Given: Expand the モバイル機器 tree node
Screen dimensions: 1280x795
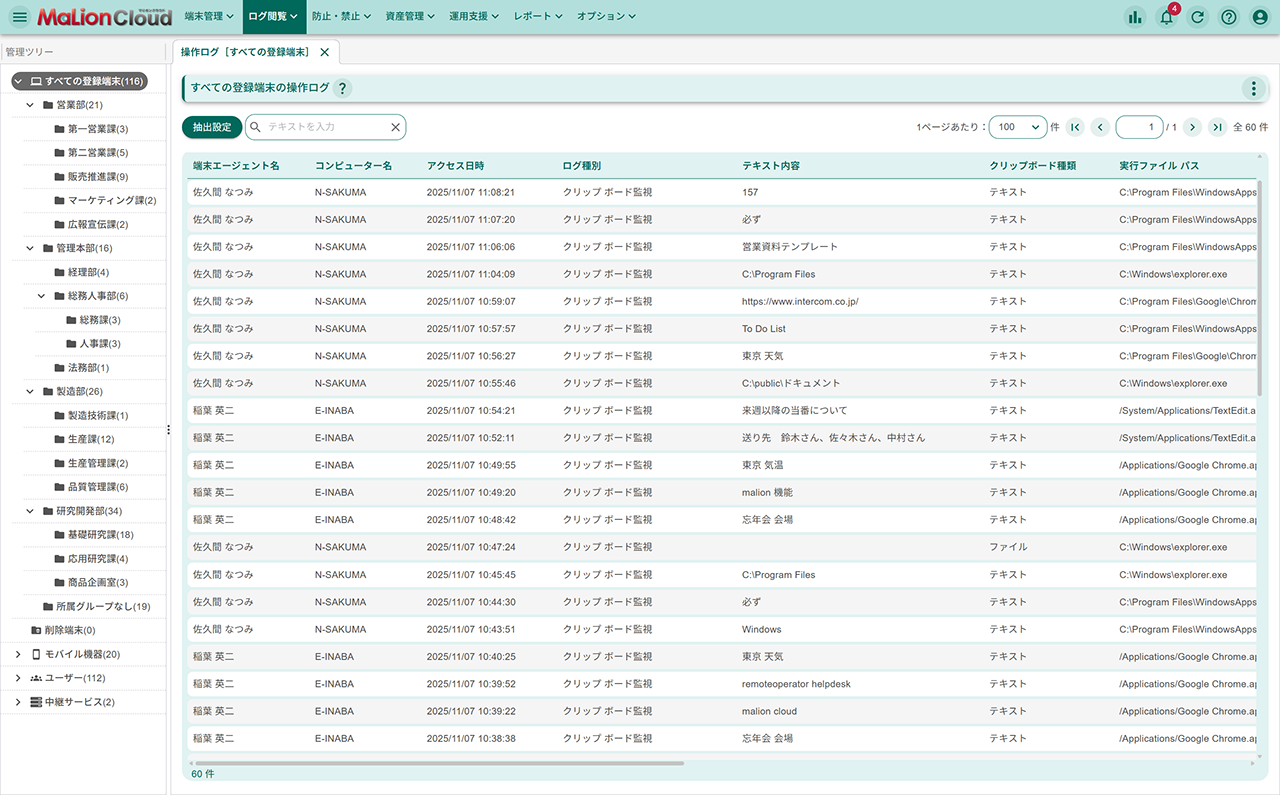Looking at the screenshot, I should pyautogui.click(x=18, y=654).
